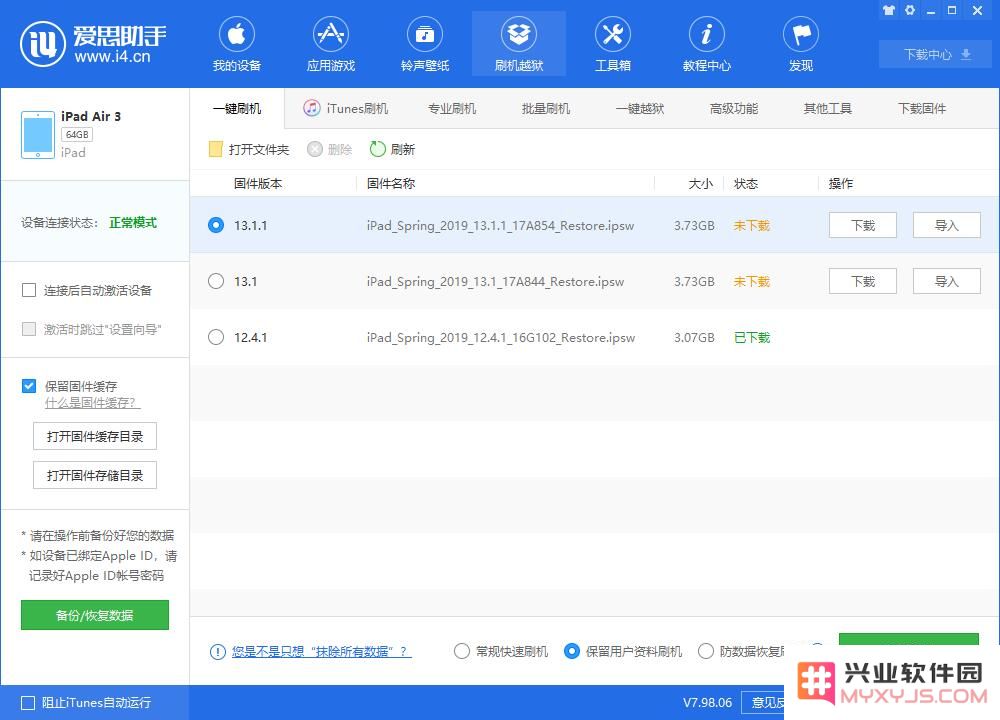Click the 状态 column header
The height and width of the screenshot is (720, 1000).
click(746, 184)
